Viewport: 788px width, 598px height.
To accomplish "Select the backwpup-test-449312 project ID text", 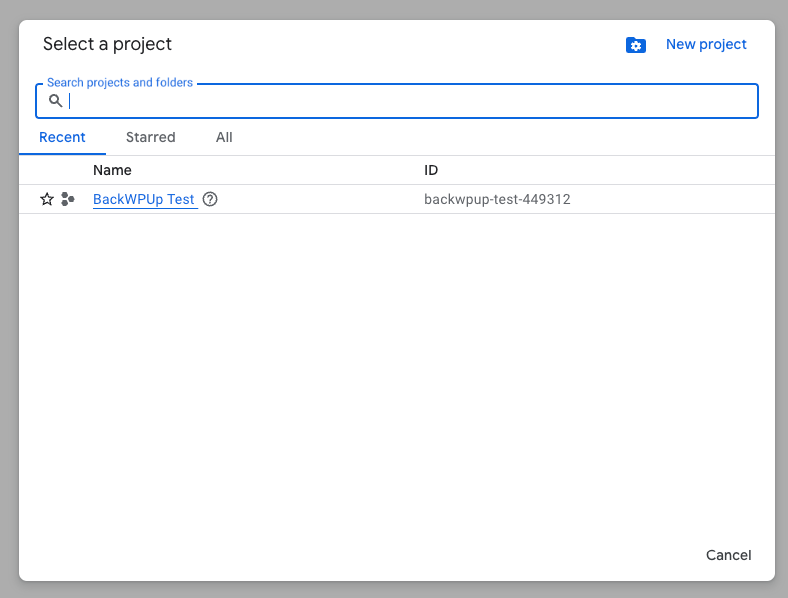I will coord(497,199).
